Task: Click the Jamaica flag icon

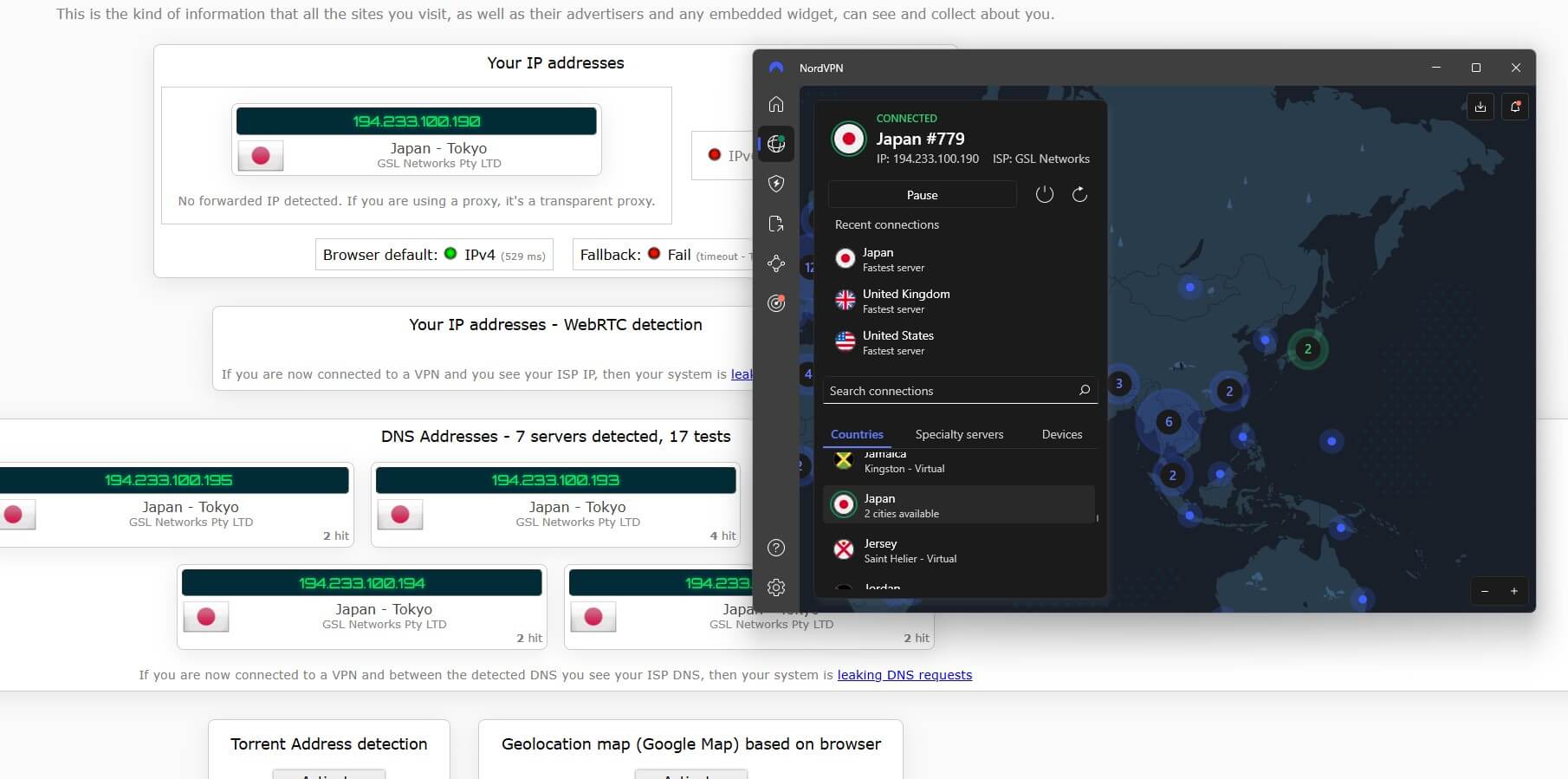Action: click(844, 460)
